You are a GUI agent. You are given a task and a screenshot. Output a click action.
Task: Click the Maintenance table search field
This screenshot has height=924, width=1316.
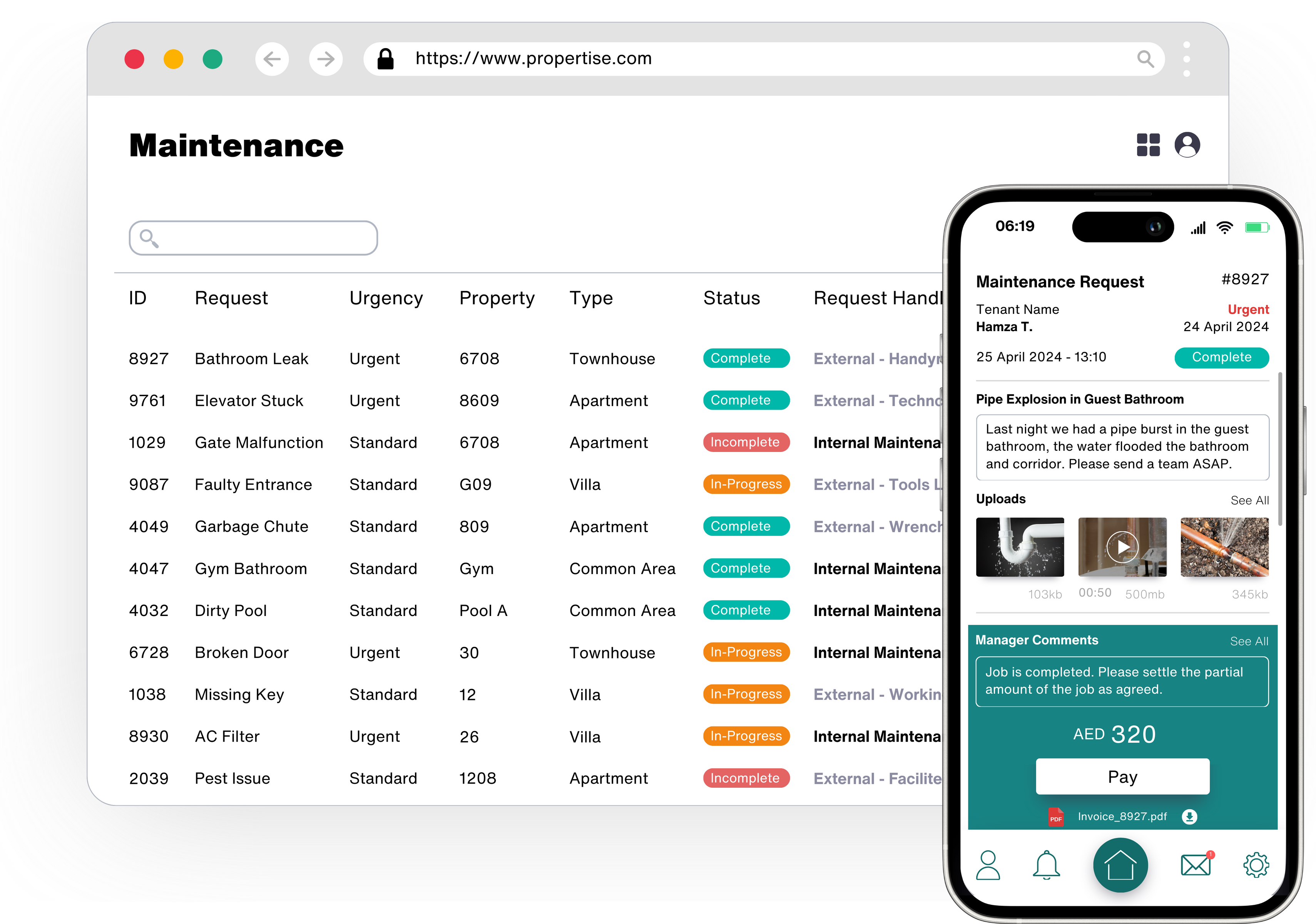coord(253,238)
